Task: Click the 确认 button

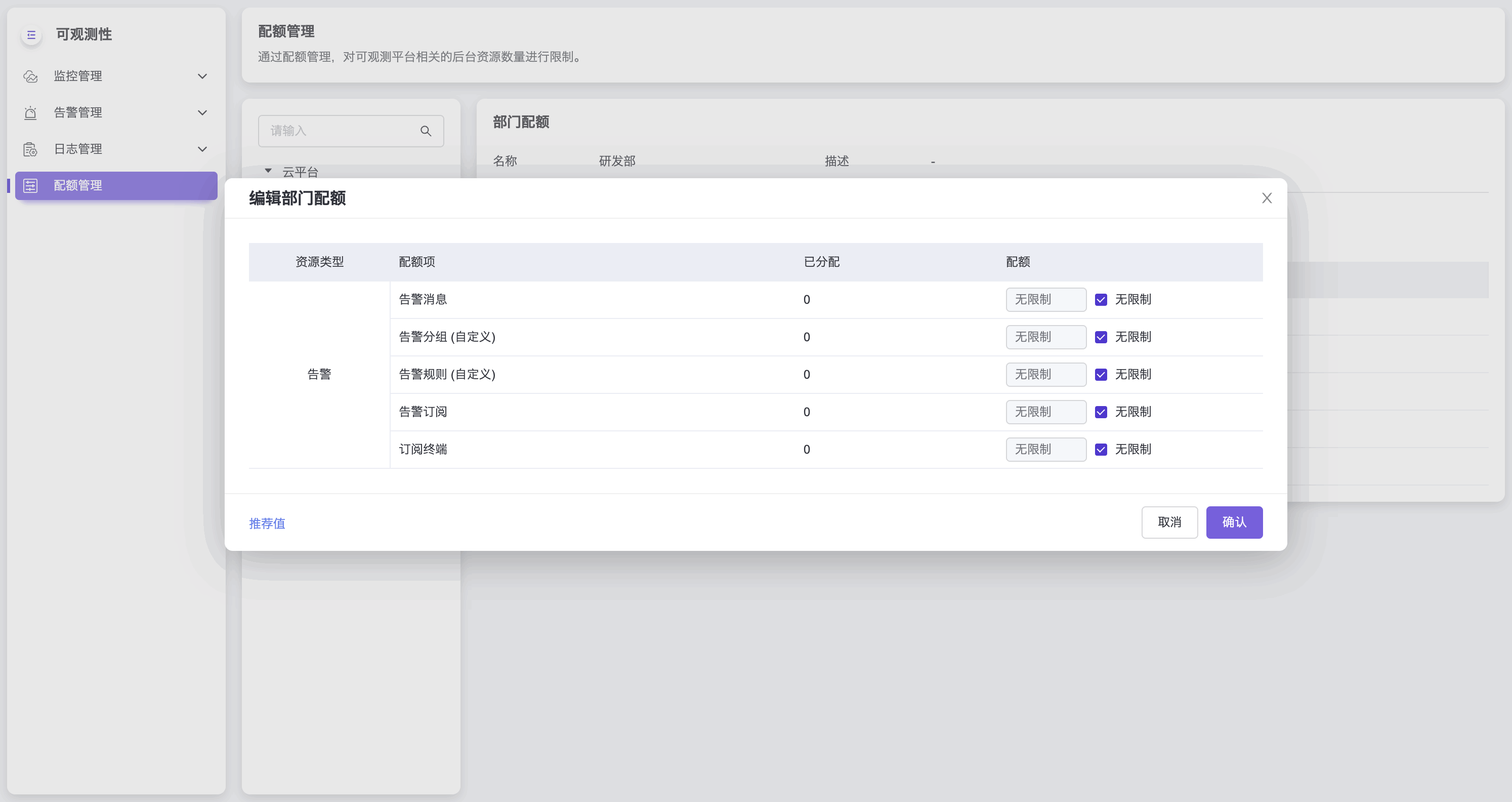Action: click(1234, 522)
